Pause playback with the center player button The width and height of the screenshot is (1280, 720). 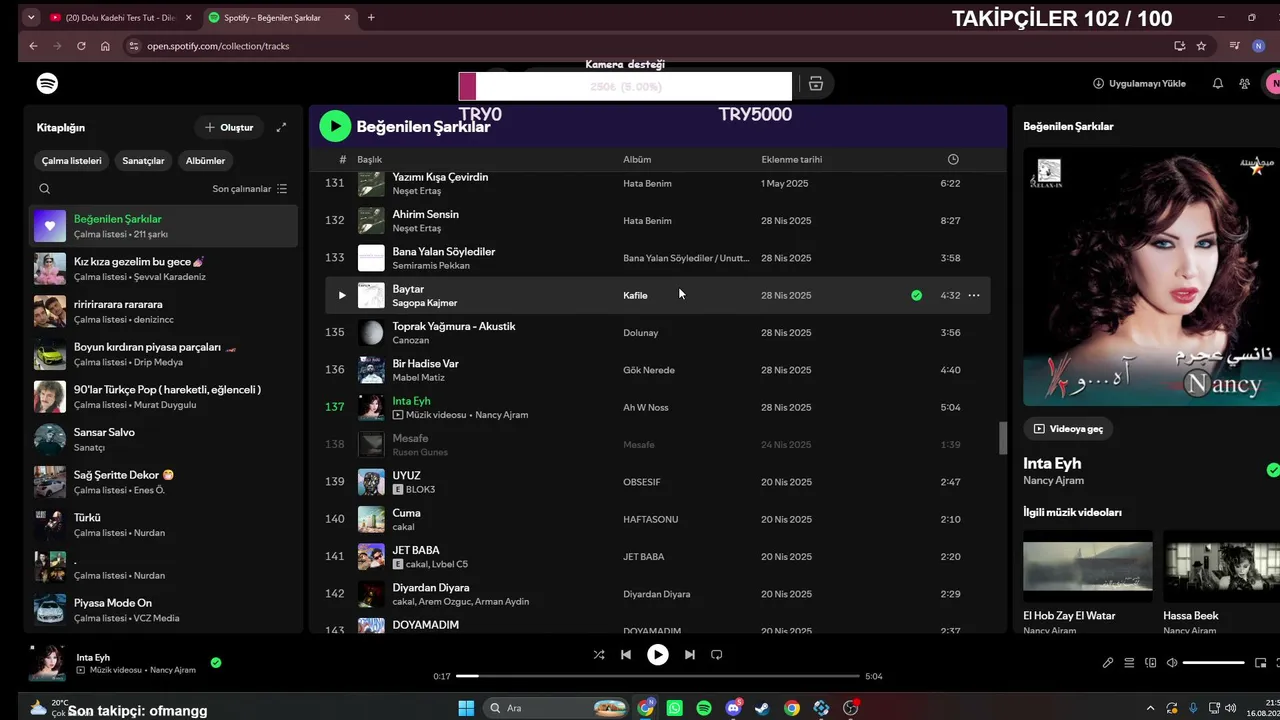(x=658, y=655)
